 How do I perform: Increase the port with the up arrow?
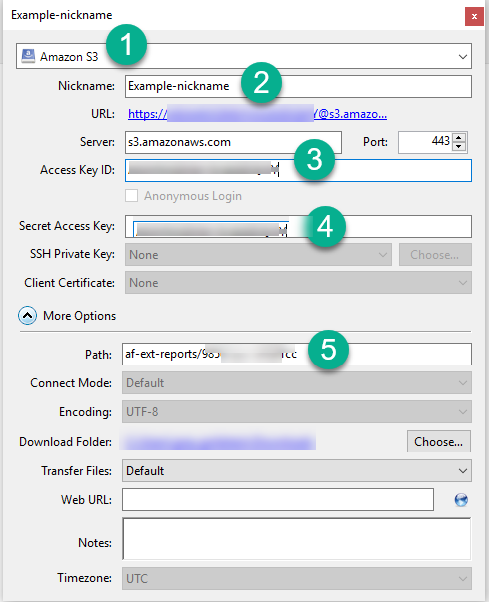[x=459, y=137]
